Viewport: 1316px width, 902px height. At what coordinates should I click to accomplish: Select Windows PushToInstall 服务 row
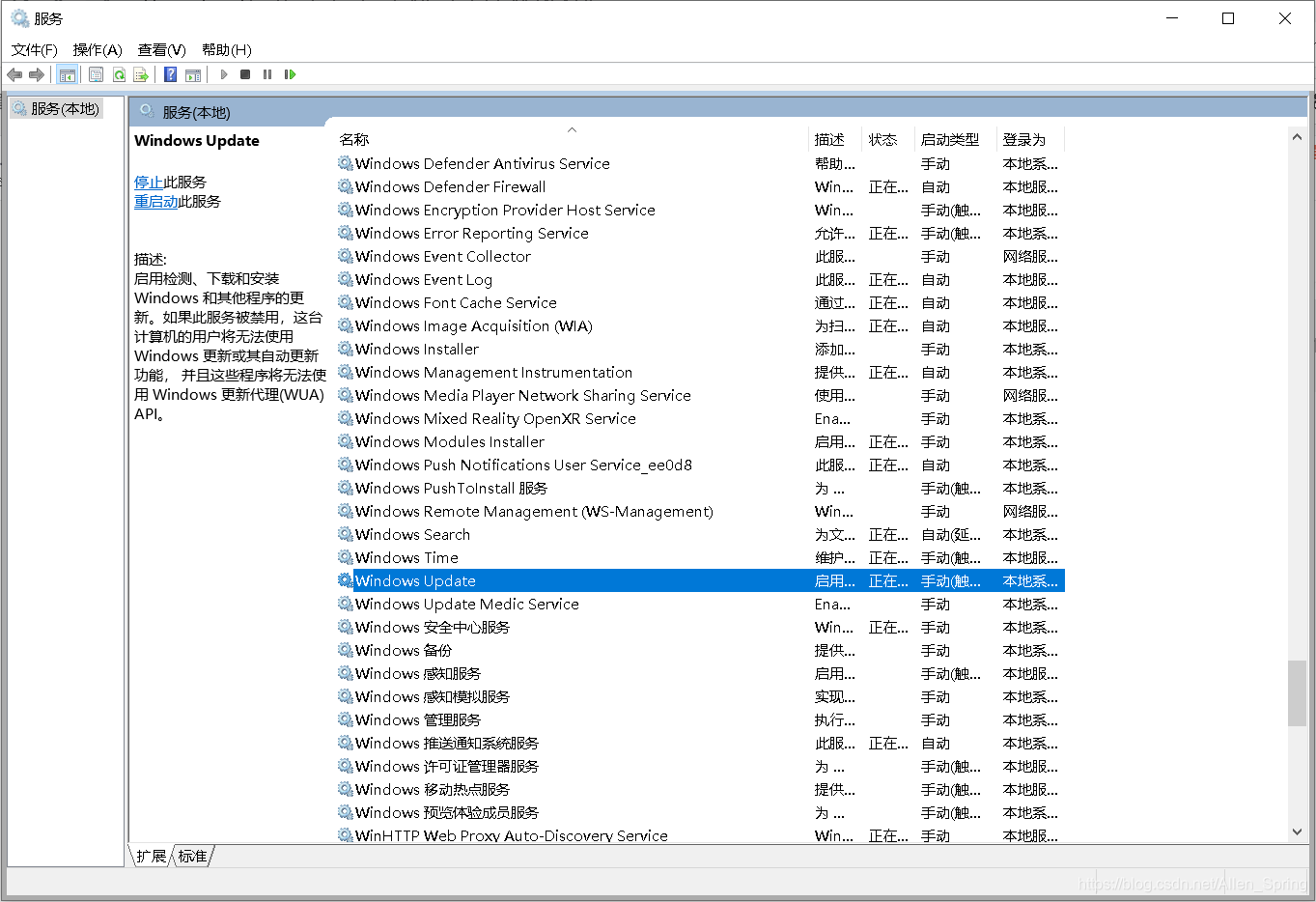pyautogui.click(x=700, y=488)
